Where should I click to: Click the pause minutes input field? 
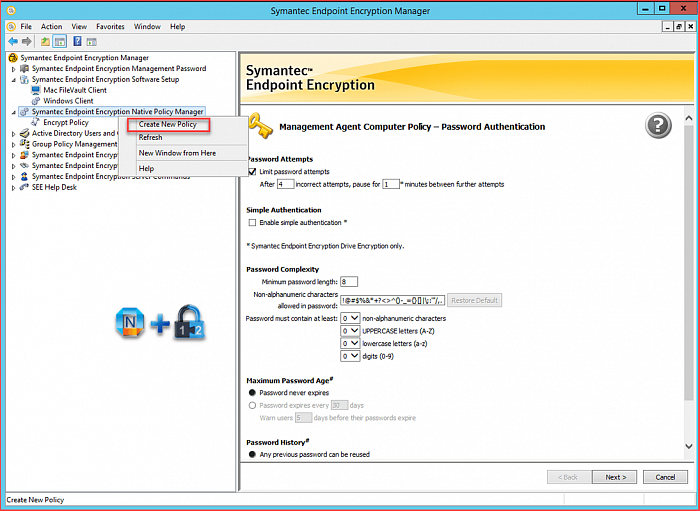(391, 184)
